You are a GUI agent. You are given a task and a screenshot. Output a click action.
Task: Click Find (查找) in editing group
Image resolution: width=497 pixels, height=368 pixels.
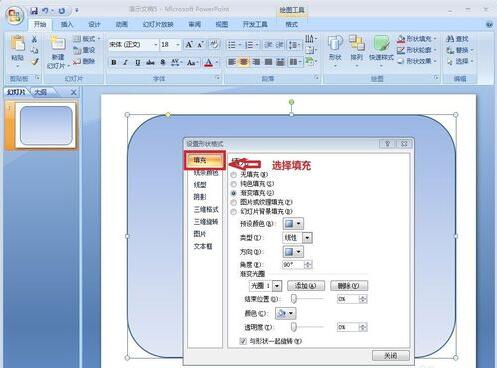pyautogui.click(x=458, y=39)
